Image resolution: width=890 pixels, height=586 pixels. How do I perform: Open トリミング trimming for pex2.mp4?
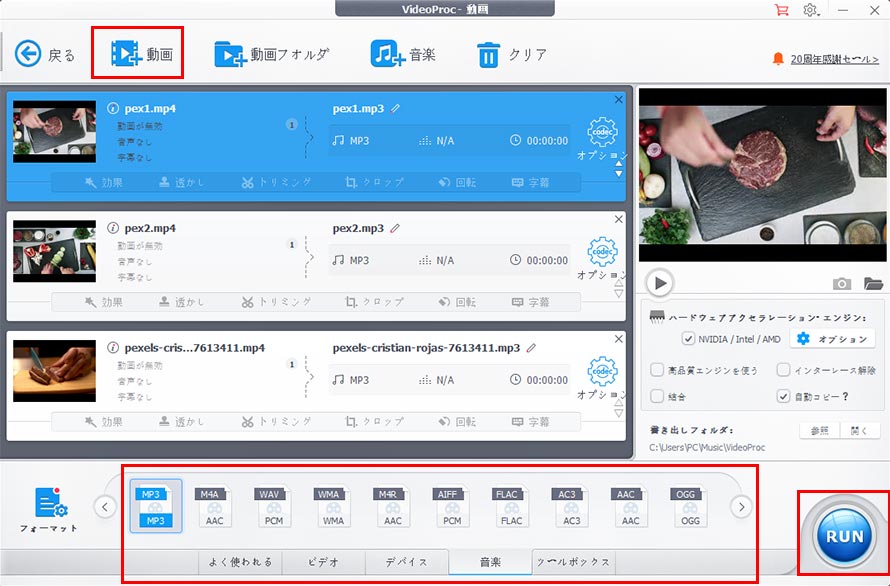(x=276, y=302)
